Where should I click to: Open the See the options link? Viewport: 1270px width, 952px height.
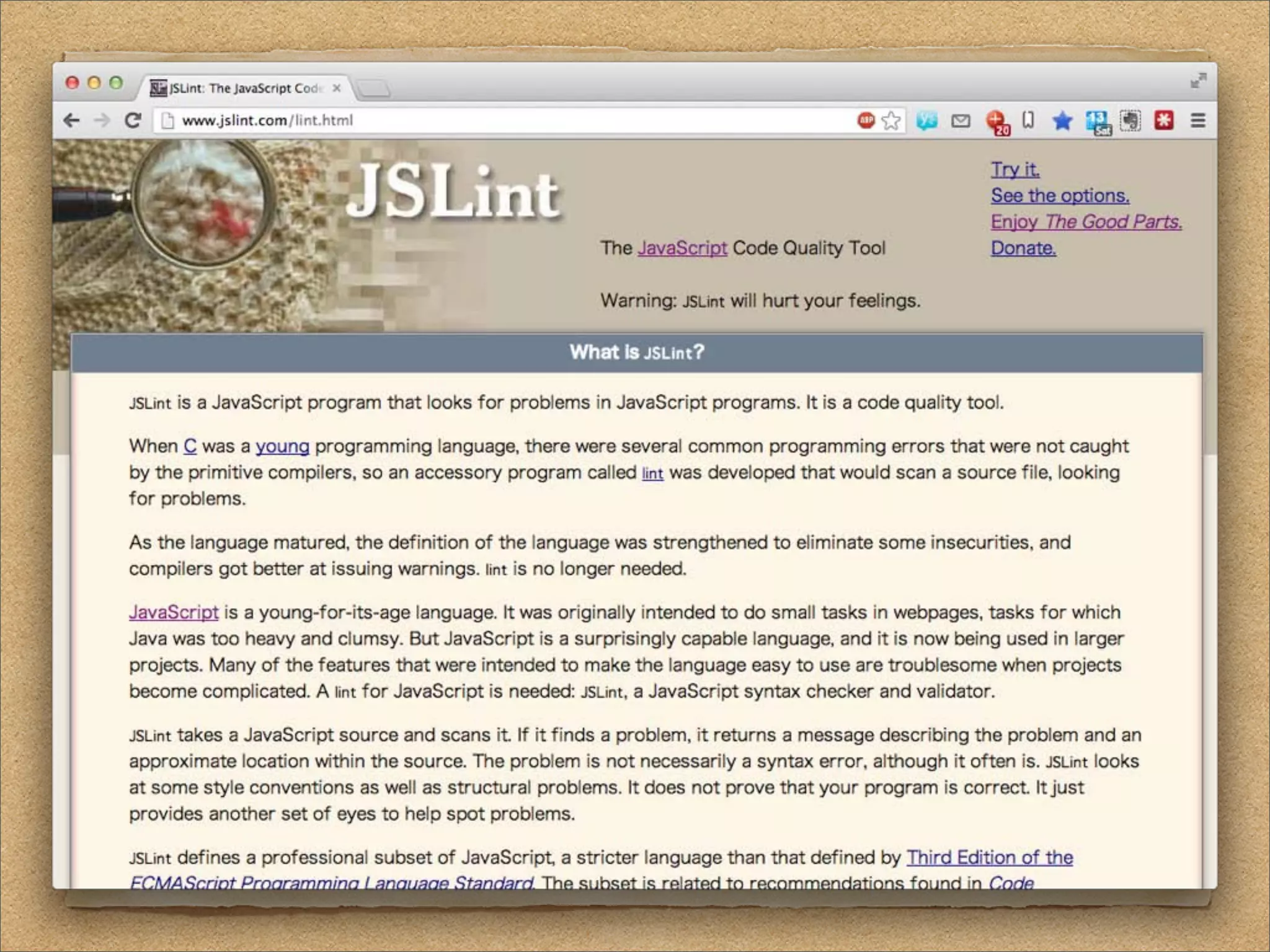pyautogui.click(x=1060, y=196)
